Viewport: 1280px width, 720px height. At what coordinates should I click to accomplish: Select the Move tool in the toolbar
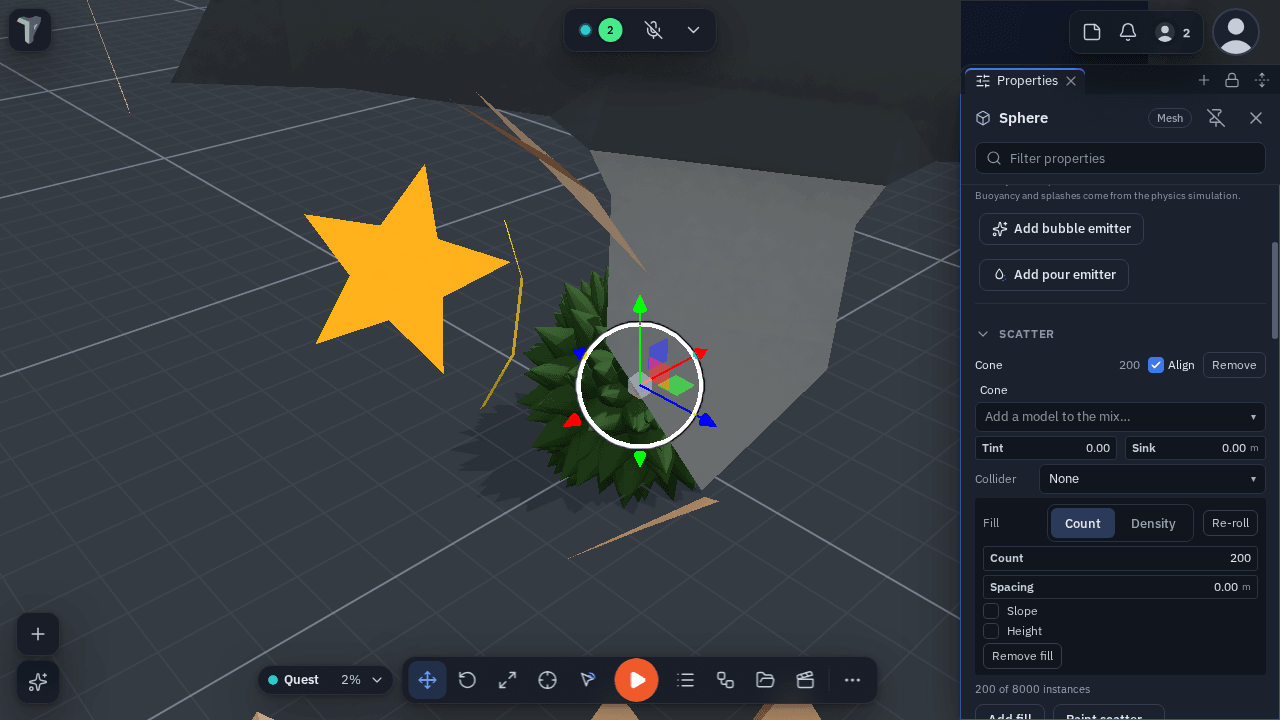click(427, 680)
